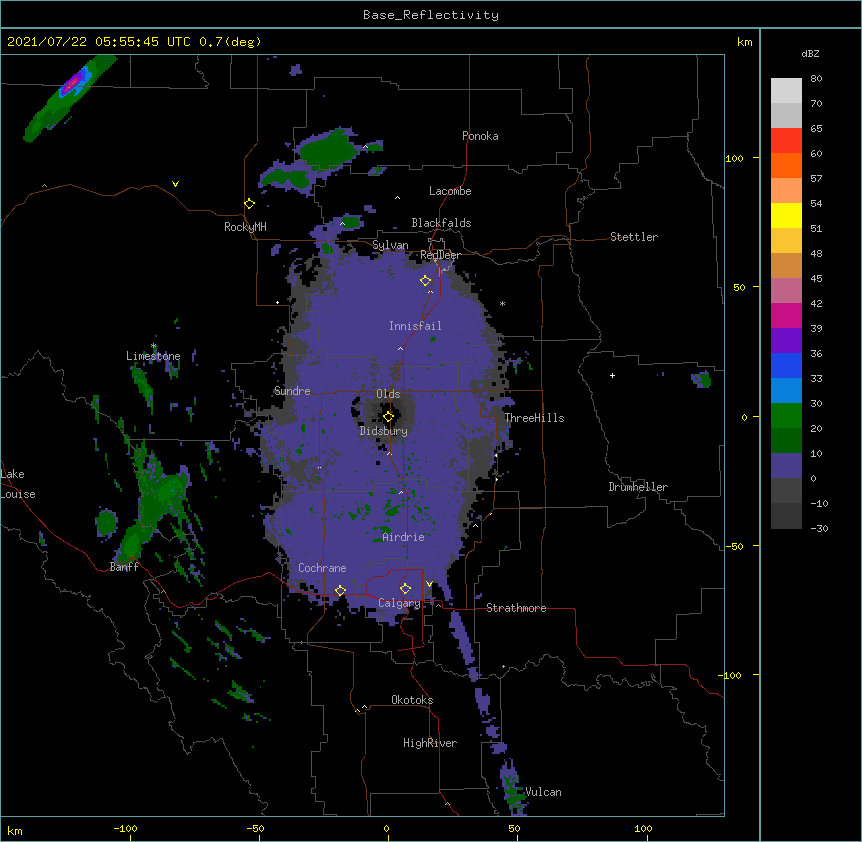Image resolution: width=862 pixels, height=842 pixels.
Task: Click the dBZ legend heading
Action: click(810, 54)
